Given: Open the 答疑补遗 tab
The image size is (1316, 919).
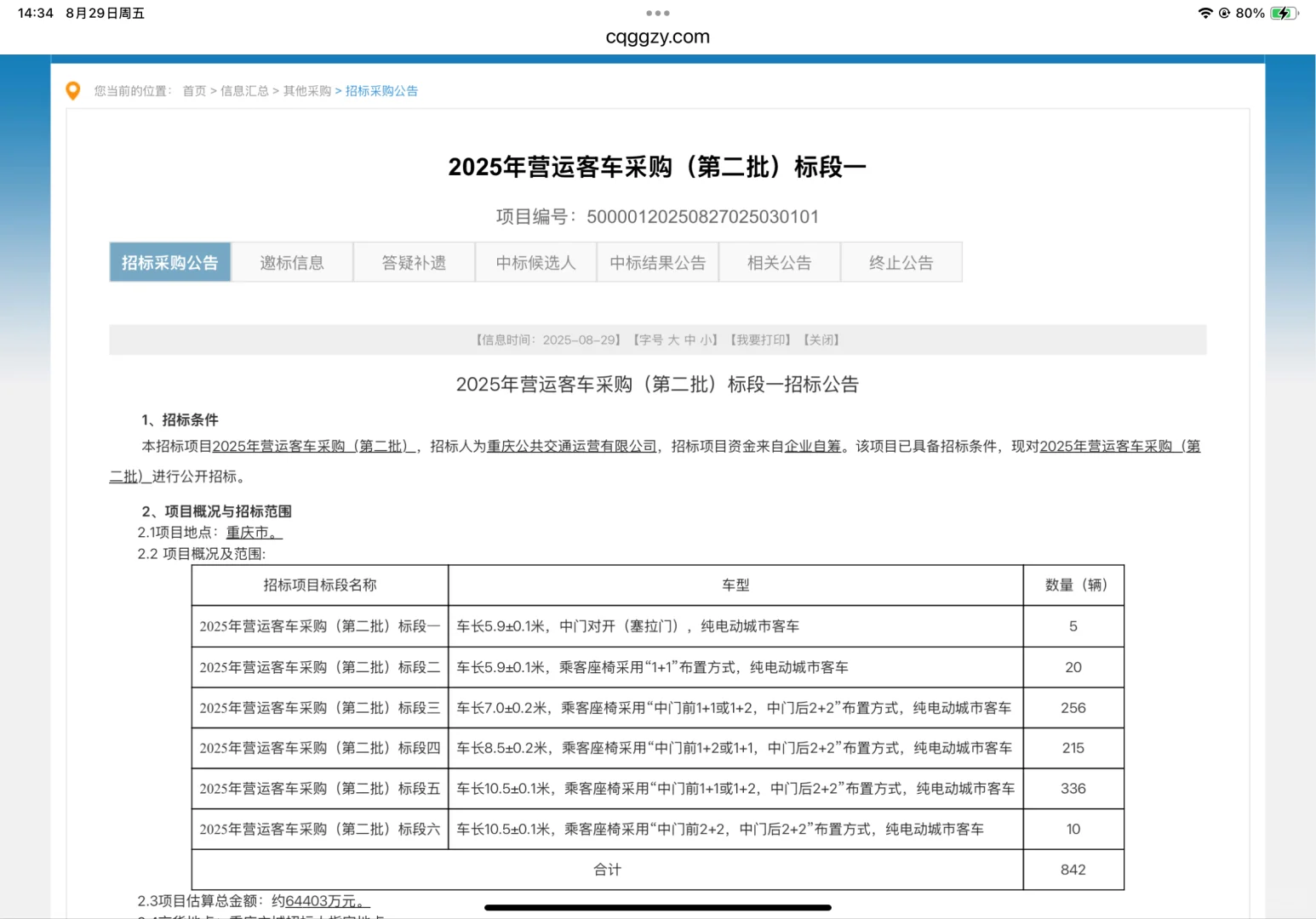Looking at the screenshot, I should (x=414, y=262).
